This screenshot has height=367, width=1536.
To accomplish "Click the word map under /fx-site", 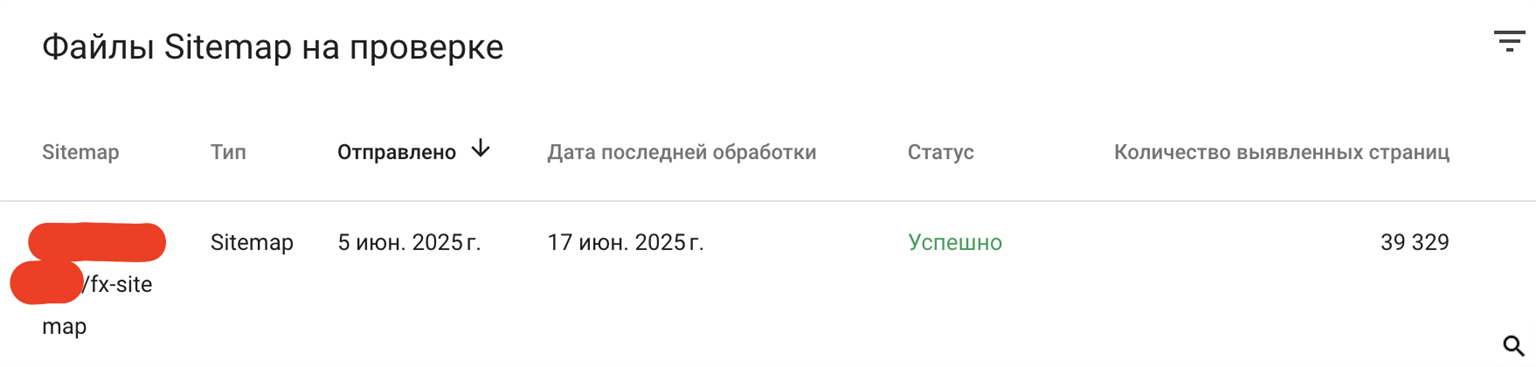I will coord(64,327).
